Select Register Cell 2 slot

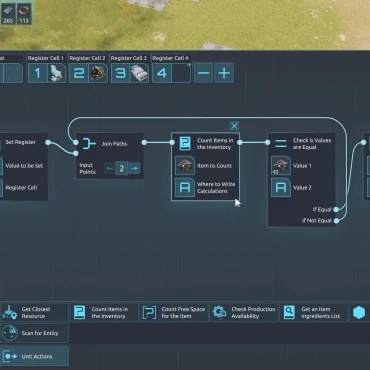point(88,73)
